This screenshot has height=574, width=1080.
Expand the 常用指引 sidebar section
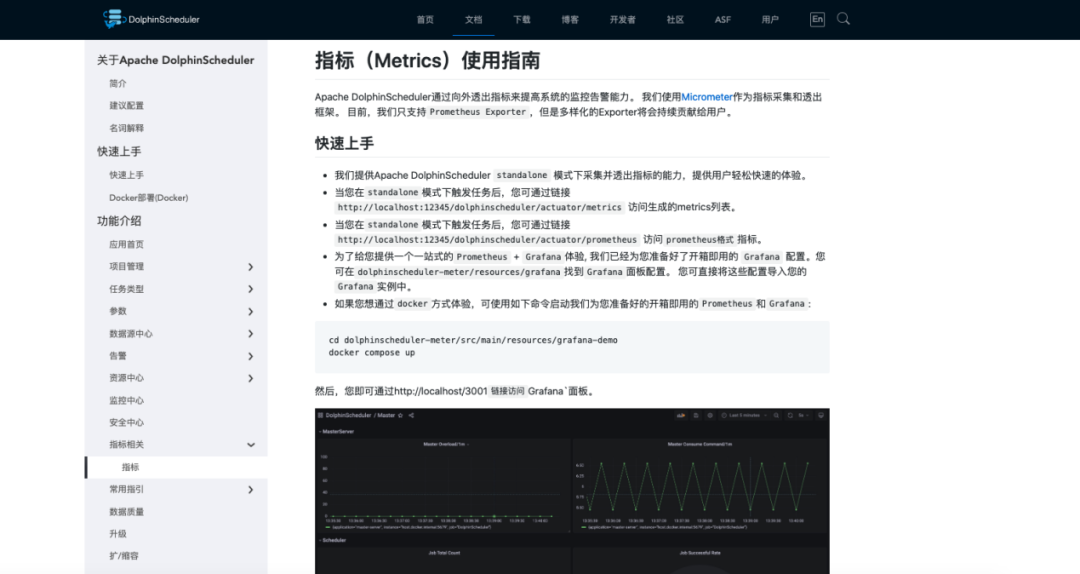click(251, 490)
